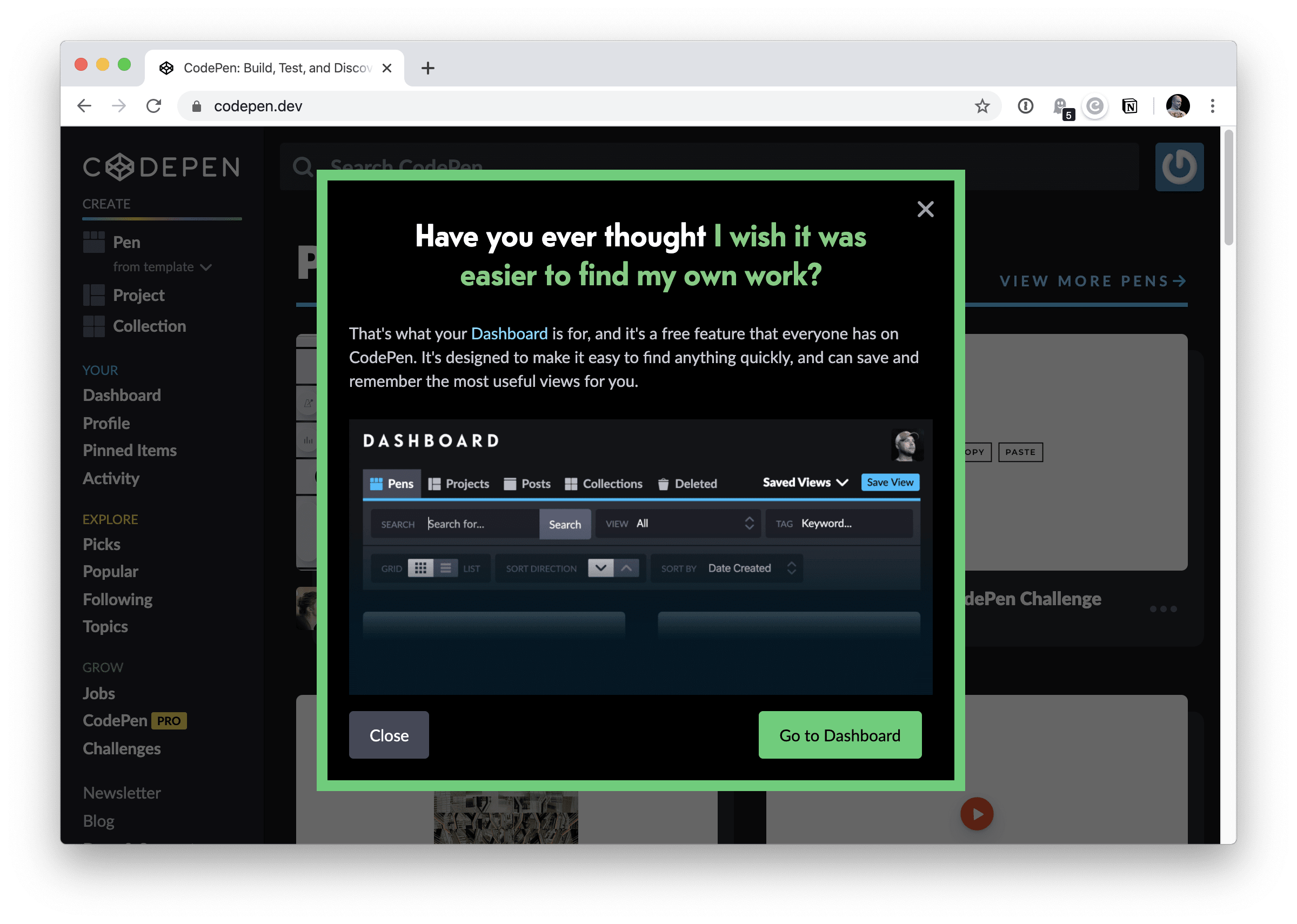
Task: Click the magnifying glass in the search bar
Action: click(302, 166)
